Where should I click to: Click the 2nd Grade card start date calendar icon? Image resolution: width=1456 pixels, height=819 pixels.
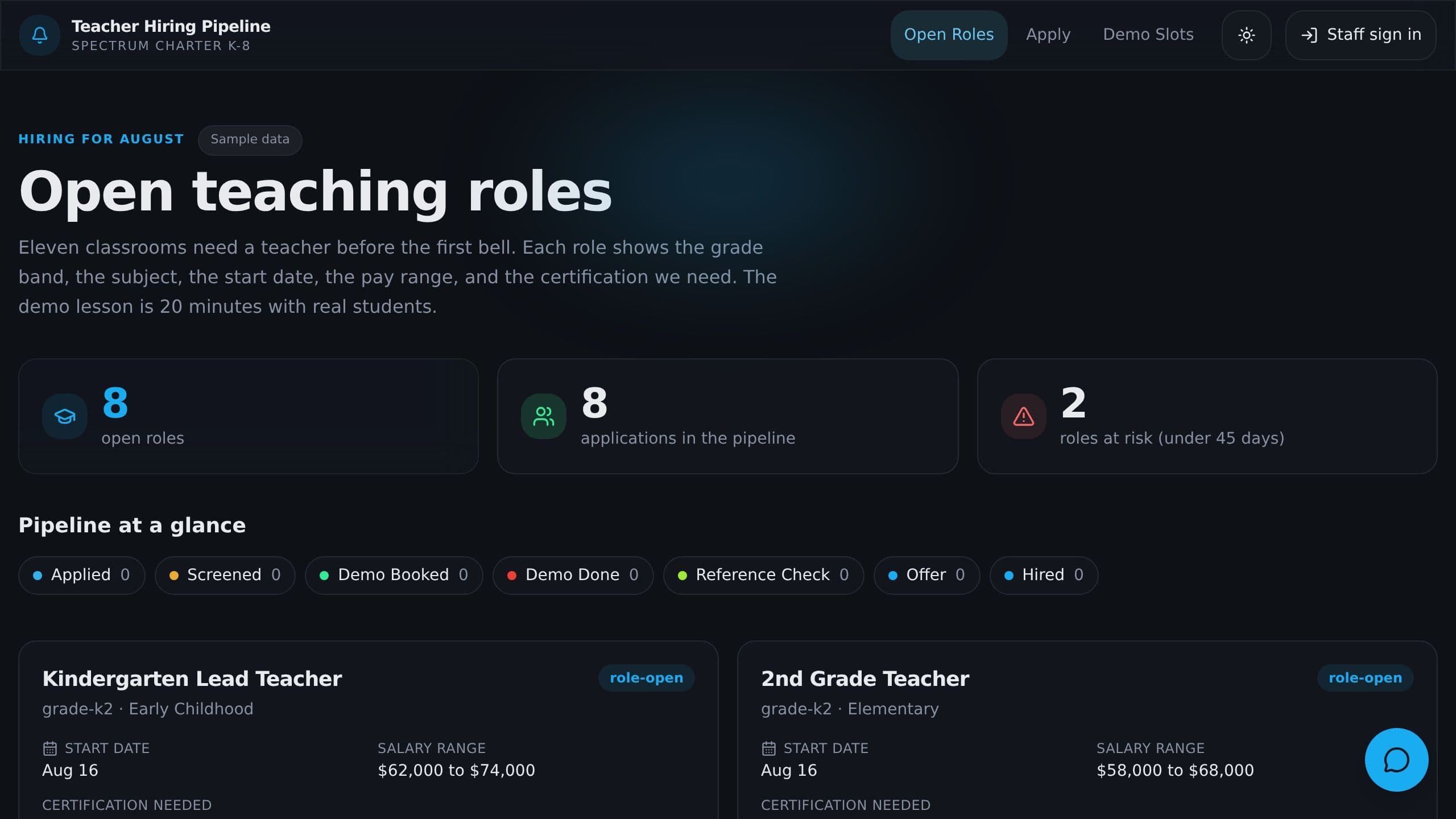[x=769, y=748]
